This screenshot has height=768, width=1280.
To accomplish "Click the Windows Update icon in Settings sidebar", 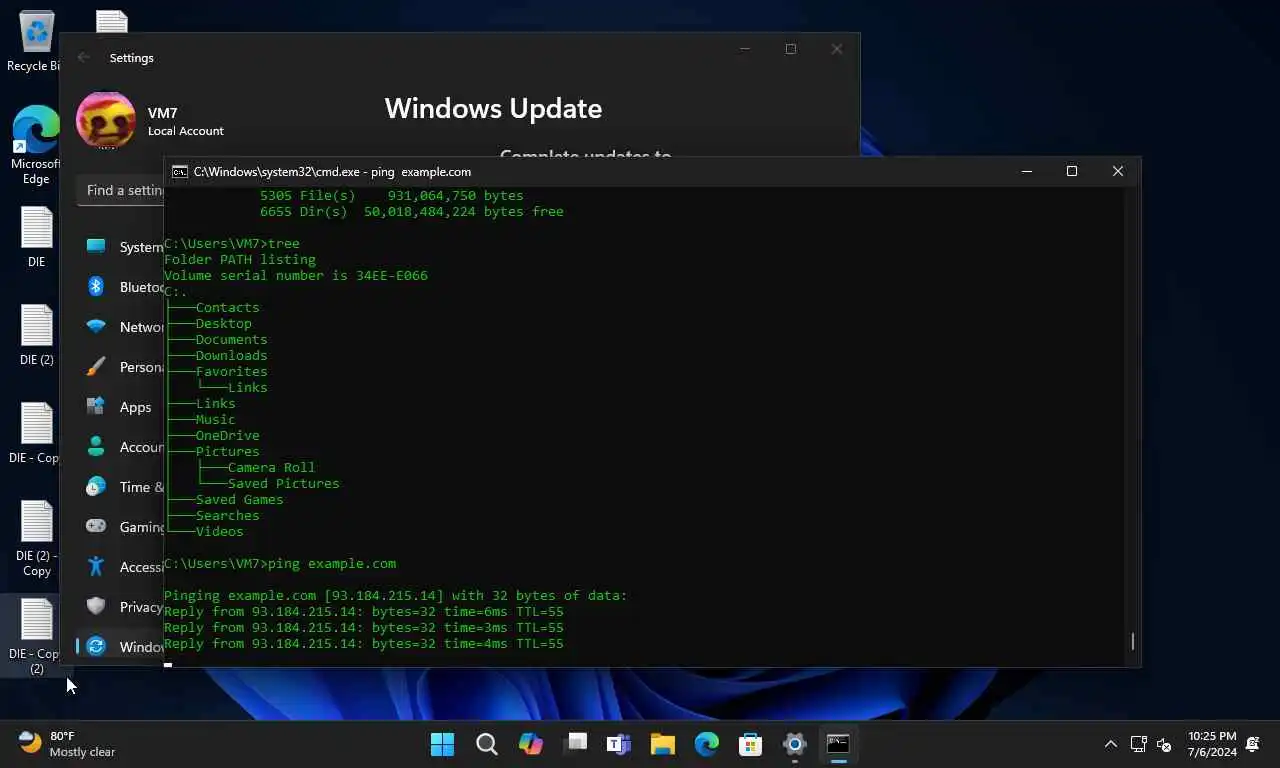I will (96, 646).
